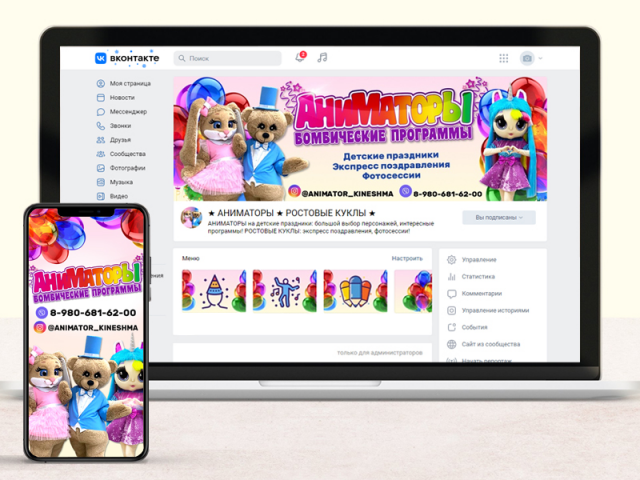Open Друзья menu item
640x480 pixels.
[x=120, y=140]
